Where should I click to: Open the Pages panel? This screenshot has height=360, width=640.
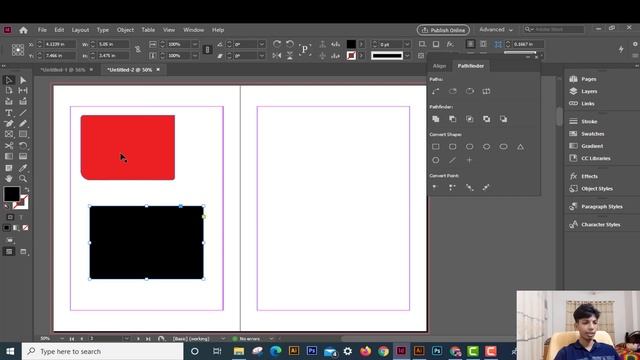tap(589, 79)
